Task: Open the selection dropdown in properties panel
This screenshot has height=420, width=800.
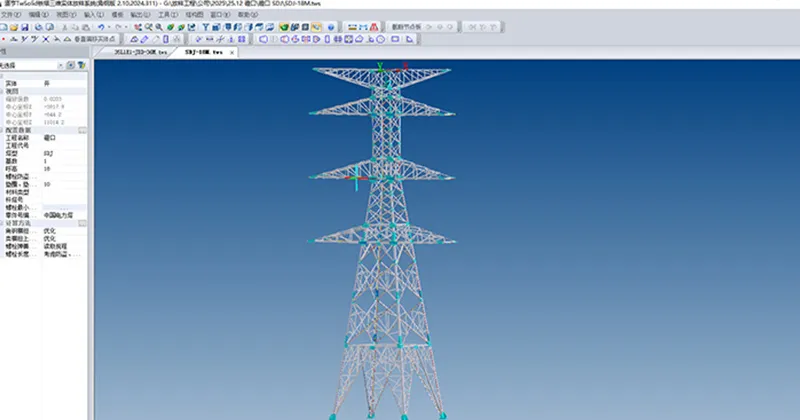Action: click(60, 65)
